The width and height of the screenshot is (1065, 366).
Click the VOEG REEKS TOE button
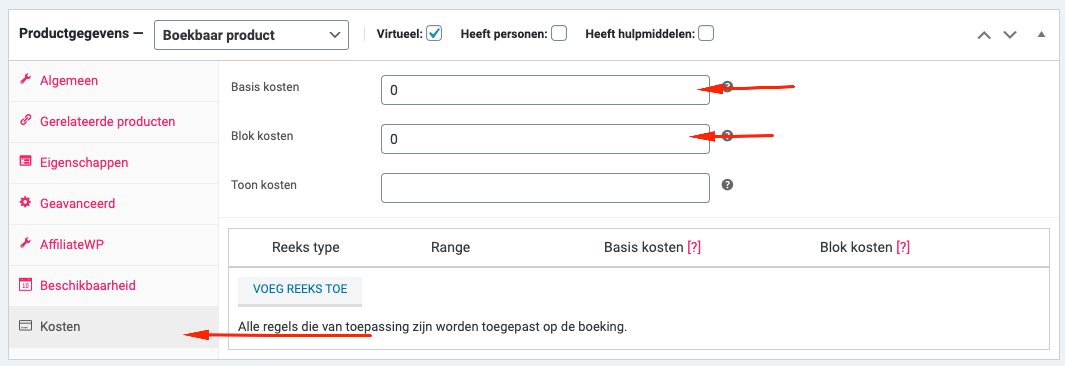pyautogui.click(x=300, y=289)
